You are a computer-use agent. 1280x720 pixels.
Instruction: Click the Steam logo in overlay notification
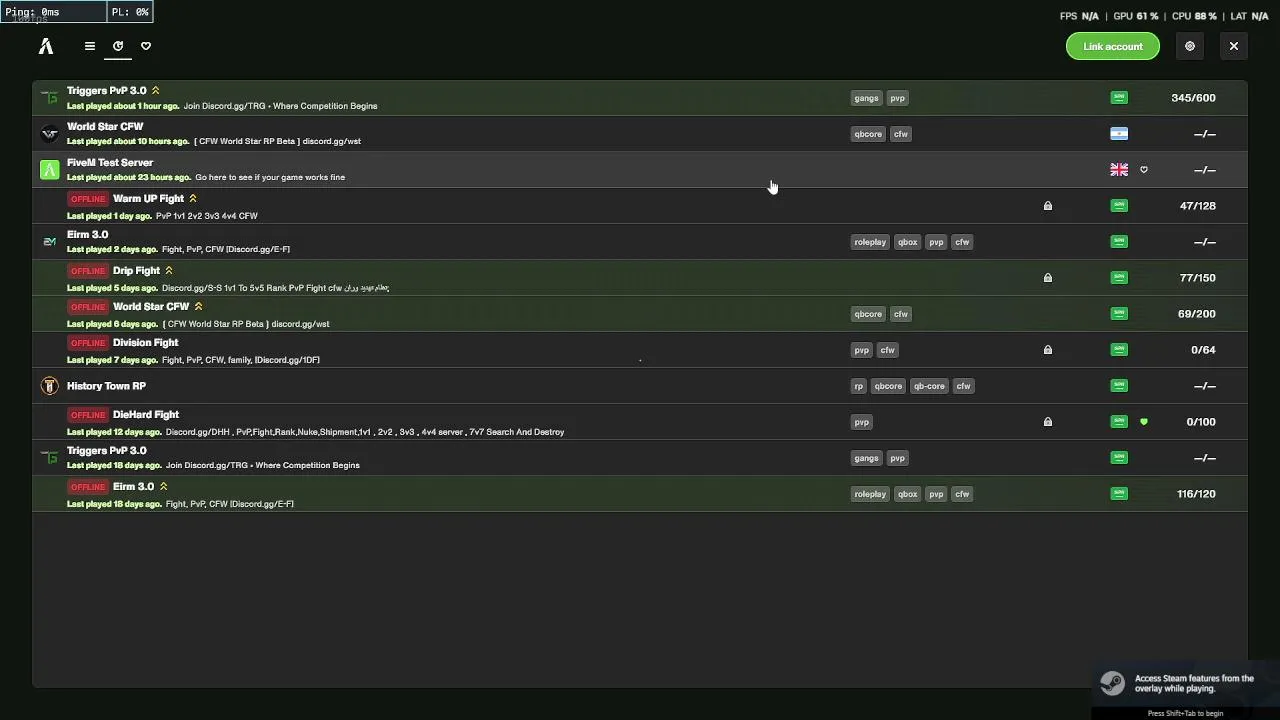[x=1112, y=683]
